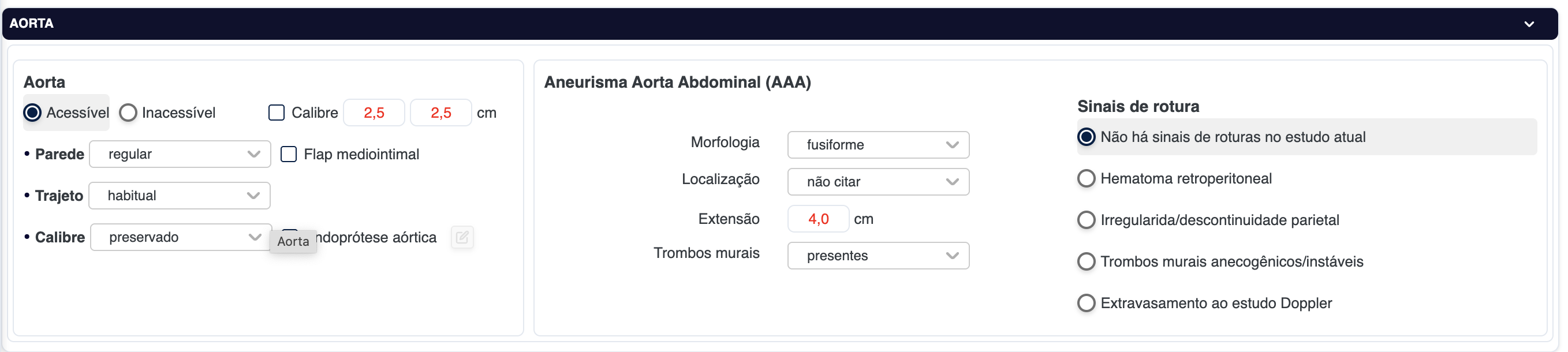Open the Parede dropdown

(x=180, y=155)
